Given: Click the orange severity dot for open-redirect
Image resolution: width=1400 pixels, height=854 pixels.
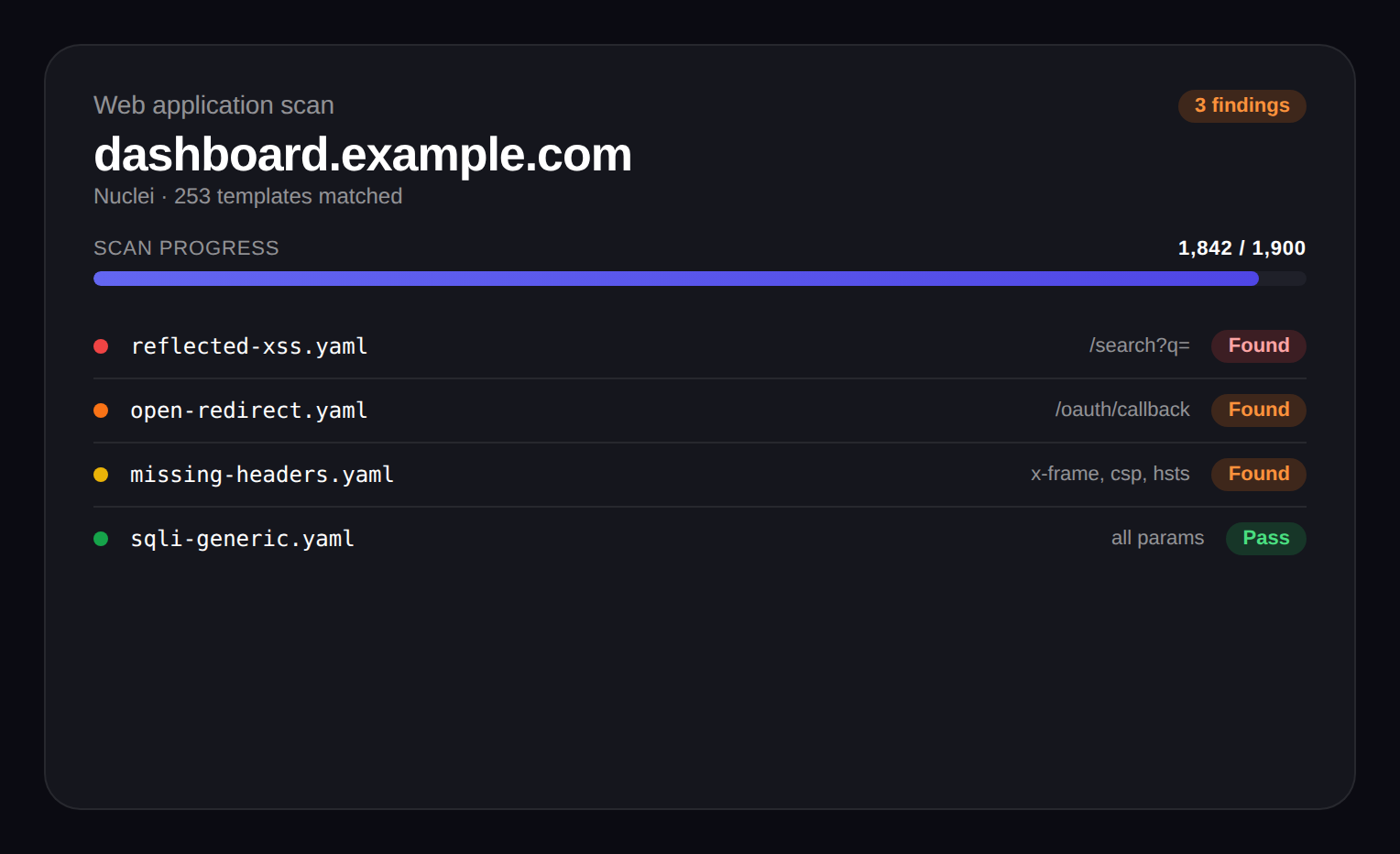Looking at the screenshot, I should (x=101, y=411).
